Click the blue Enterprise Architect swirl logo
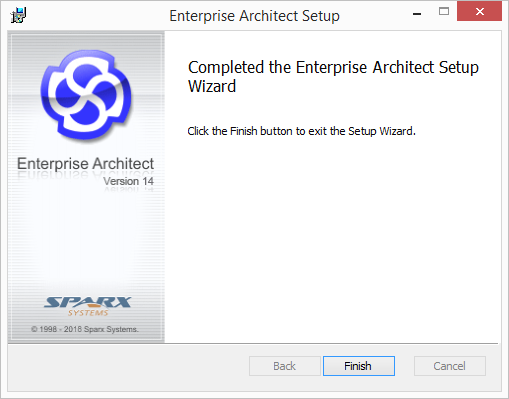 tap(86, 95)
